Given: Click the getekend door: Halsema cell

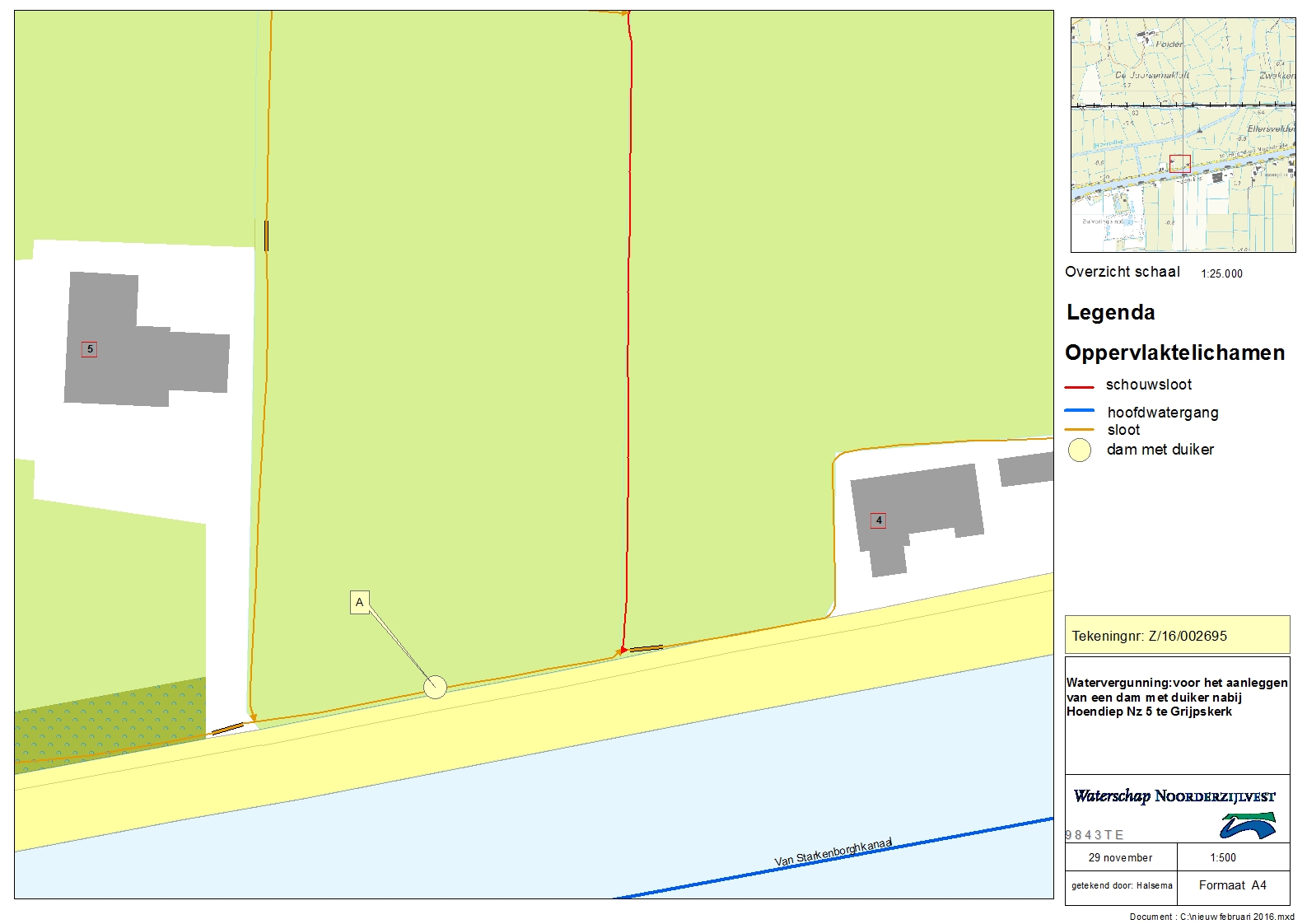Looking at the screenshot, I should [1122, 885].
